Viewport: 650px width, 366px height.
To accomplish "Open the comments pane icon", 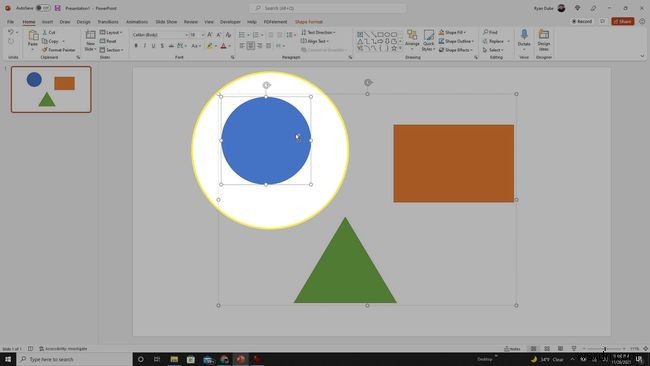I will click(603, 21).
